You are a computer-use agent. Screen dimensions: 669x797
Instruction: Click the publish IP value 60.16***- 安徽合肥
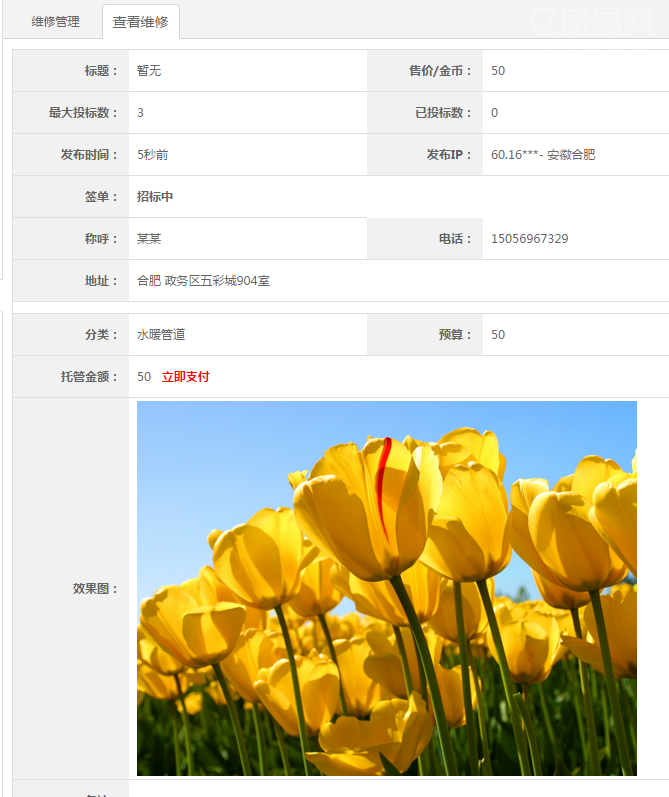[543, 155]
